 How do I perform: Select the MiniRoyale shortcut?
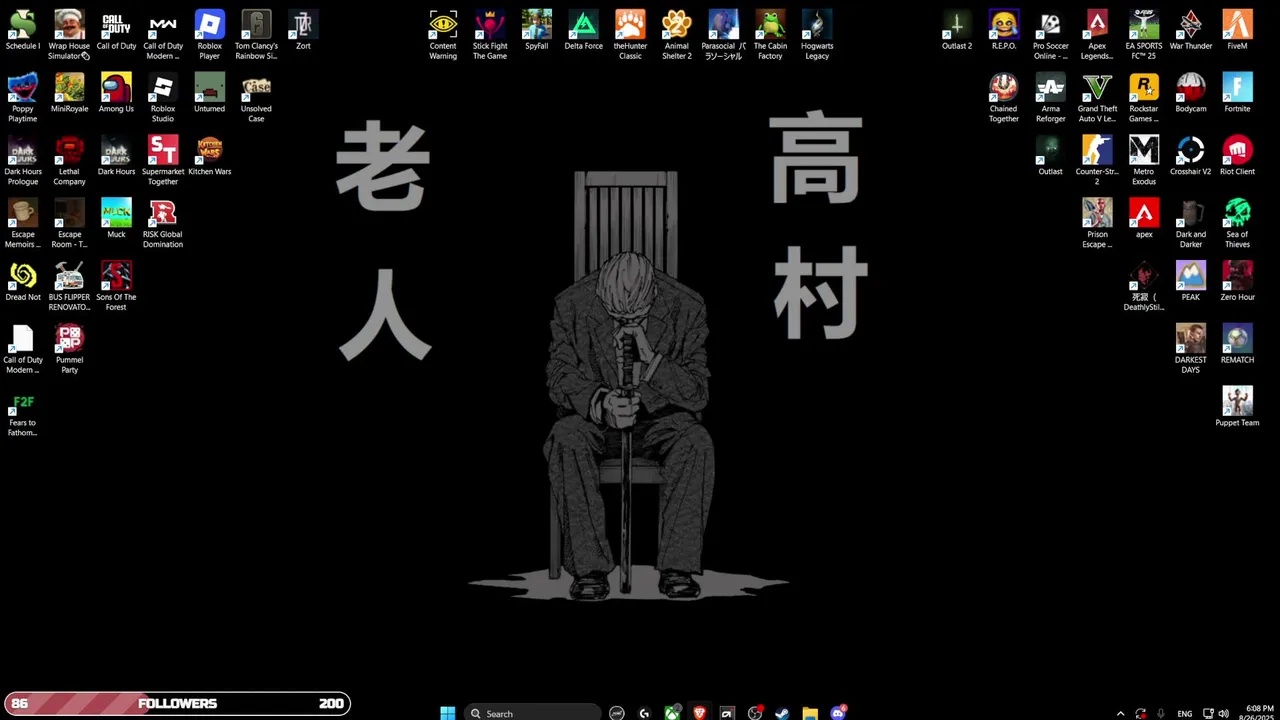point(69,93)
